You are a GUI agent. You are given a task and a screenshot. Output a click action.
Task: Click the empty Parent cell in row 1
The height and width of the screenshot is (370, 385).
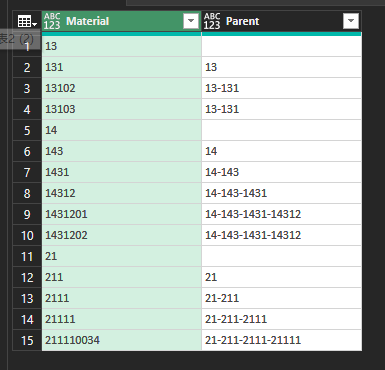(x=282, y=46)
